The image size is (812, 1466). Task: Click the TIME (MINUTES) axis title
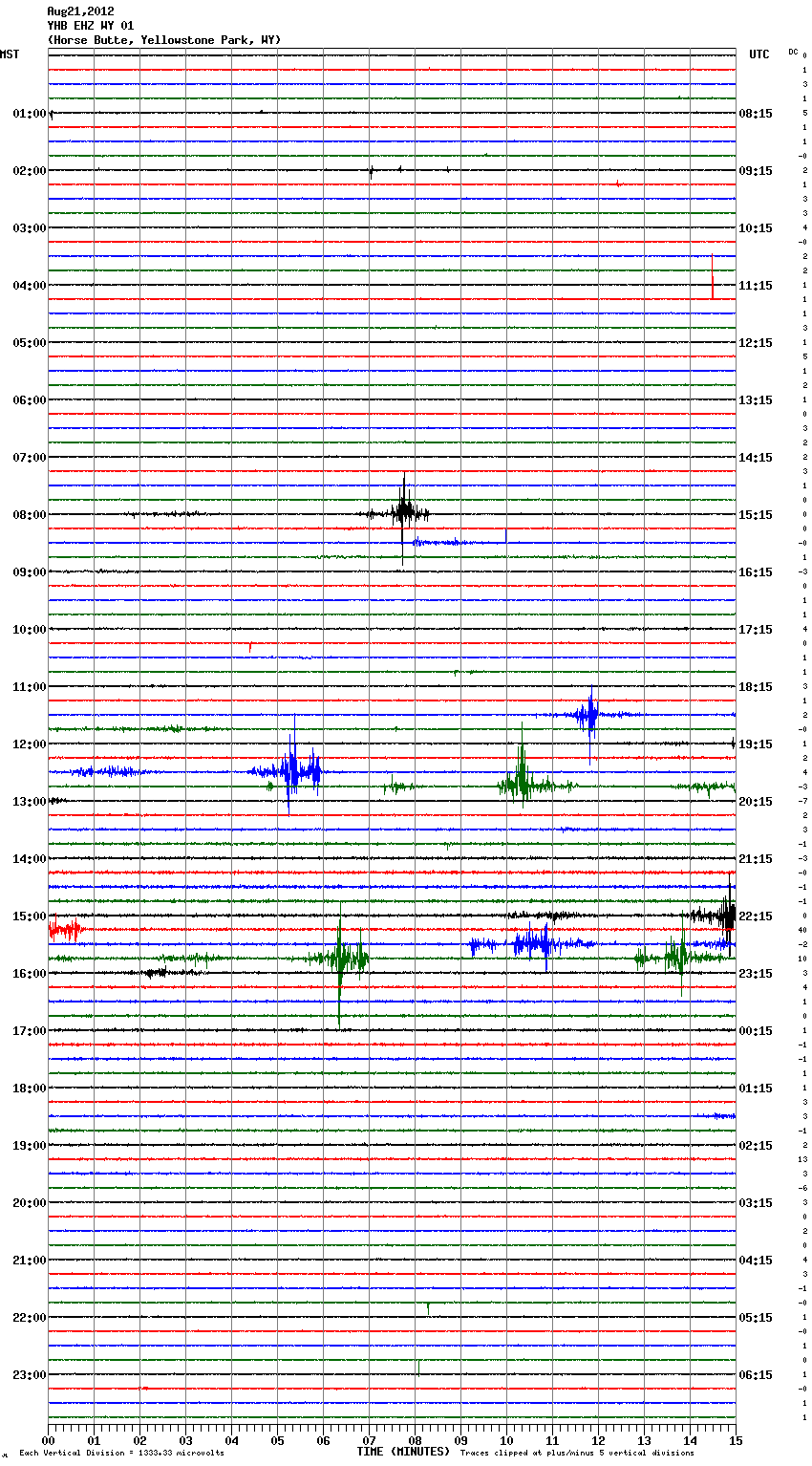[x=403, y=1452]
